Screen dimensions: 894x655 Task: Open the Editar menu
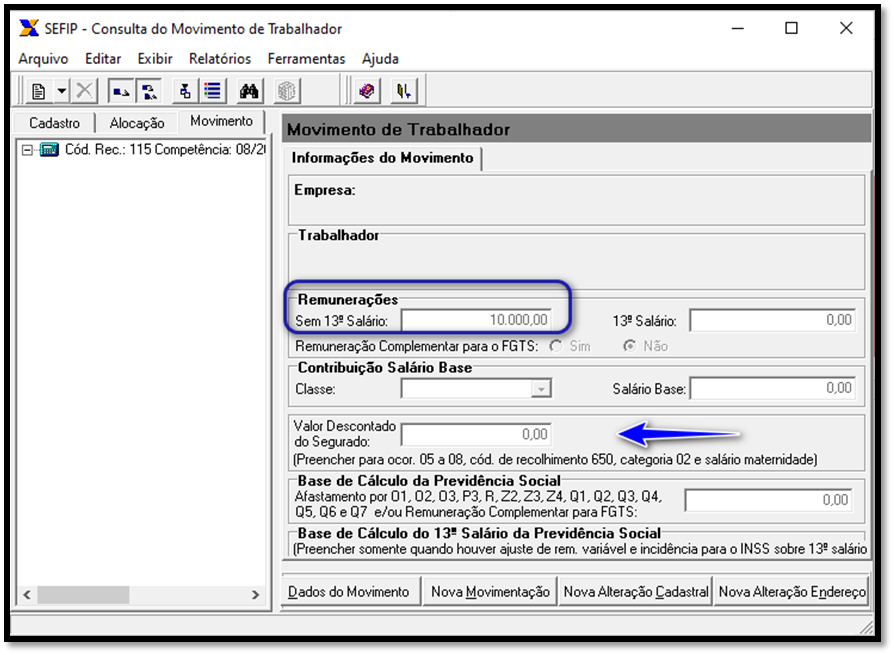(x=103, y=59)
